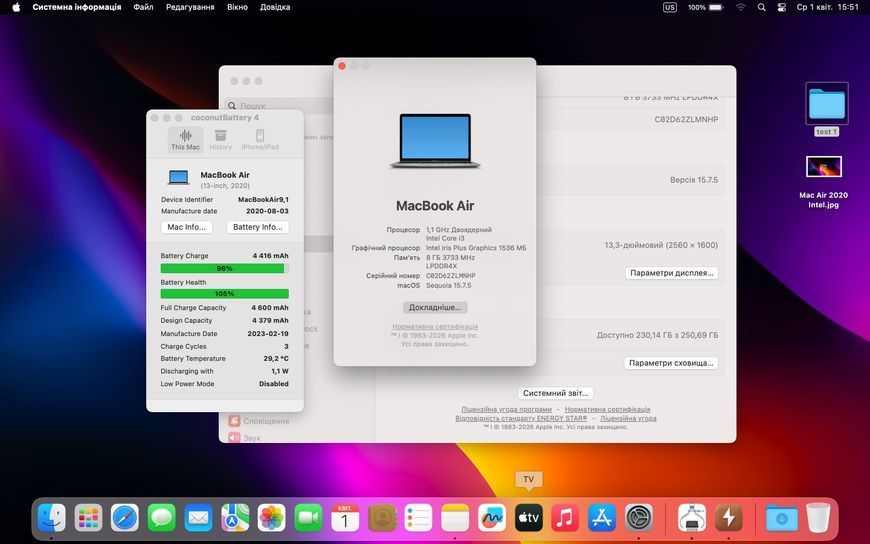Click Wi-Fi status icon in menu bar
Image resolution: width=870 pixels, height=544 pixels.
pos(741,7)
